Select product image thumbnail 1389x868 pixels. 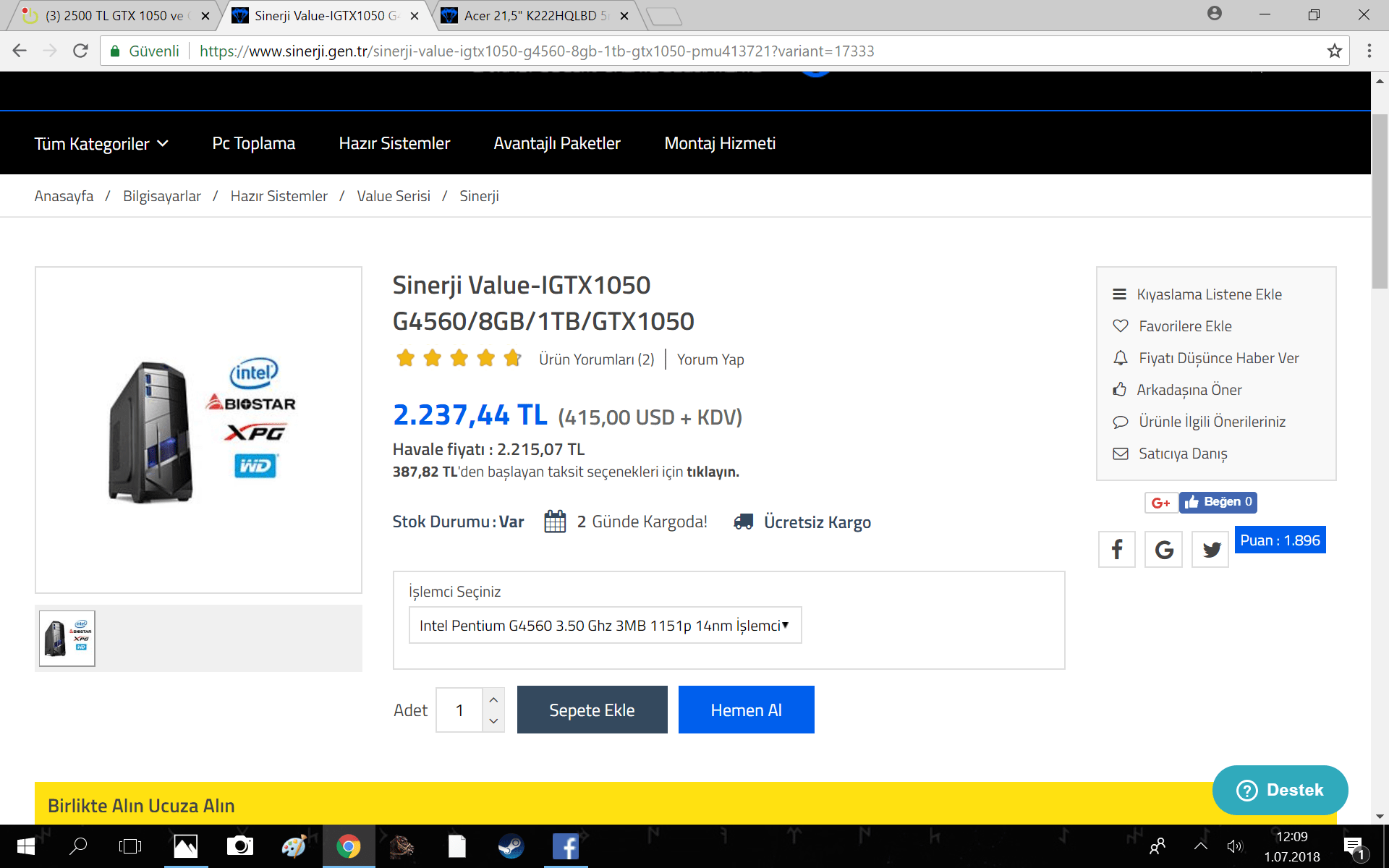coord(67,639)
